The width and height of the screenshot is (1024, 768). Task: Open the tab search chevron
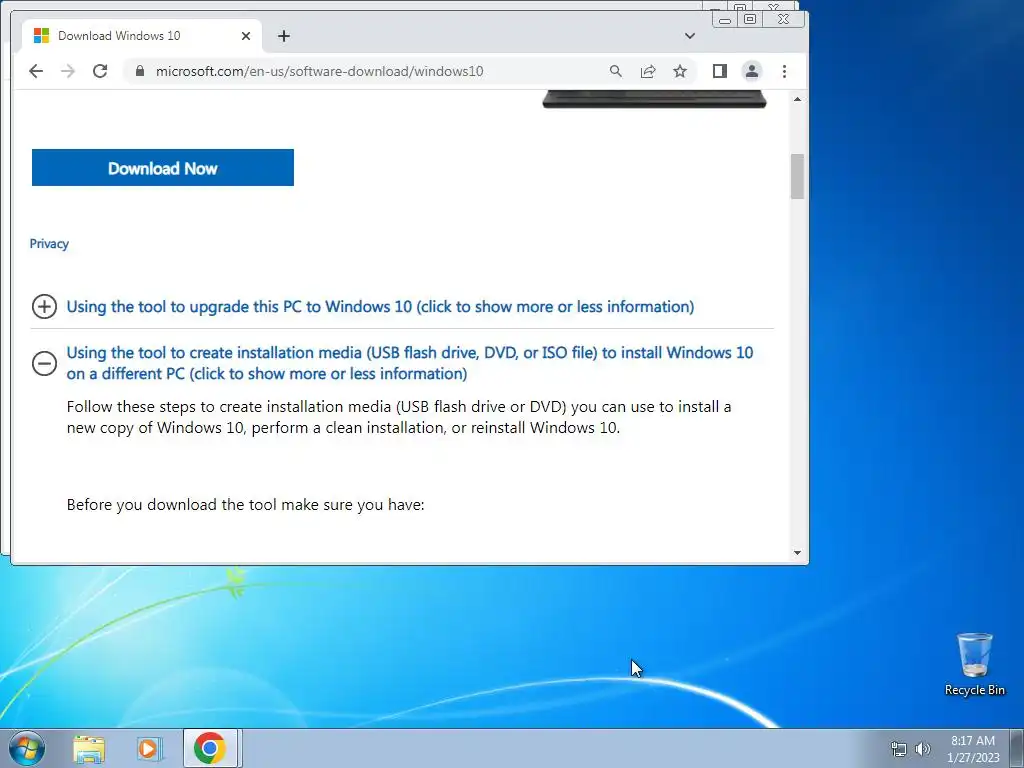point(690,36)
